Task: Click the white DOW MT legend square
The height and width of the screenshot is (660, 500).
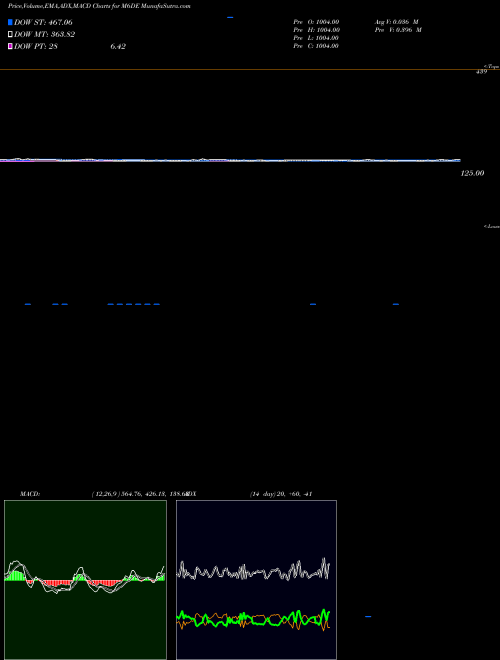Action: tap(10, 35)
